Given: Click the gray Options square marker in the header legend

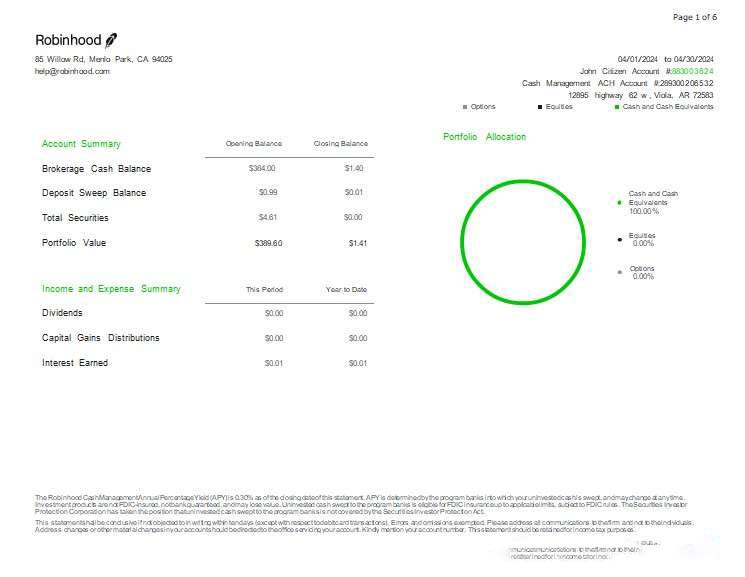Looking at the screenshot, I should pyautogui.click(x=465, y=106).
